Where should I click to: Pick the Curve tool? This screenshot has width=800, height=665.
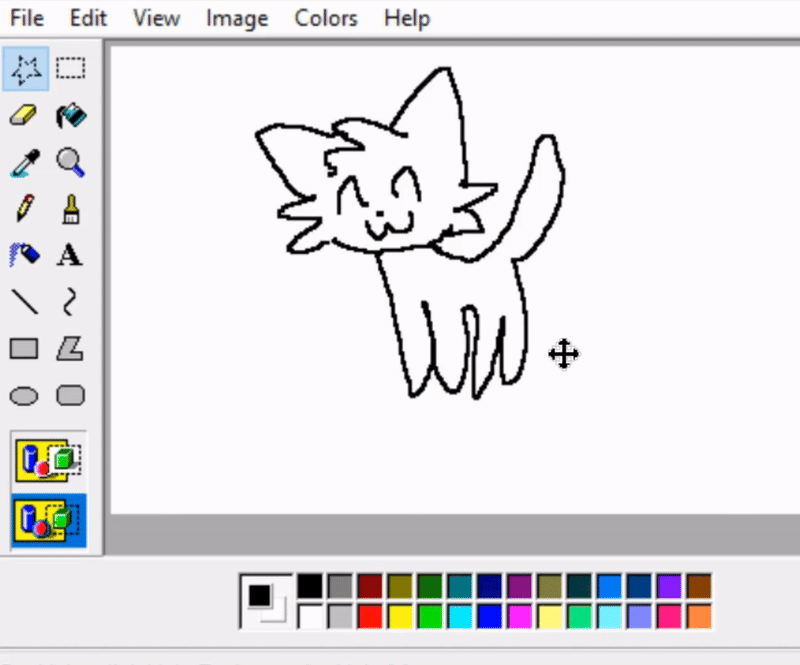[x=70, y=301]
